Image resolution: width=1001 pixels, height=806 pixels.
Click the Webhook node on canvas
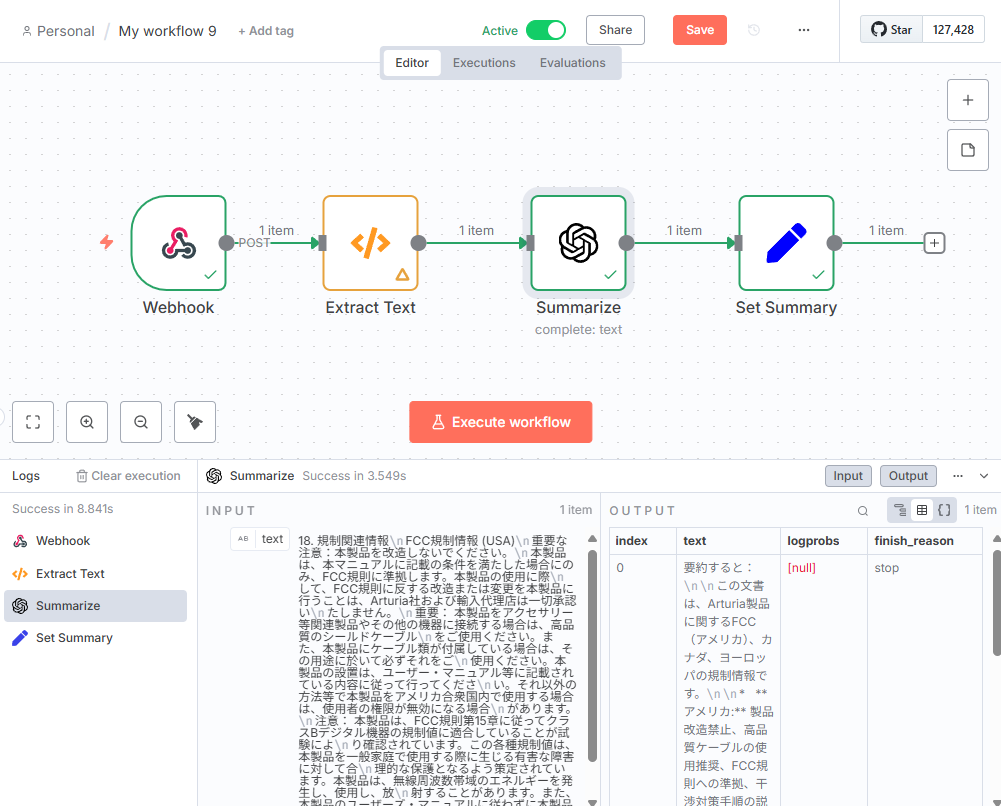click(x=179, y=243)
